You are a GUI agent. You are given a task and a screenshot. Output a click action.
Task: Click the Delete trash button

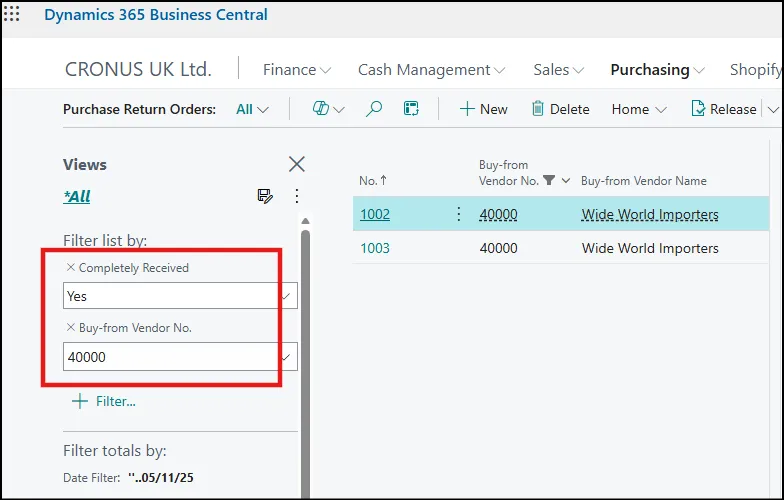click(560, 109)
